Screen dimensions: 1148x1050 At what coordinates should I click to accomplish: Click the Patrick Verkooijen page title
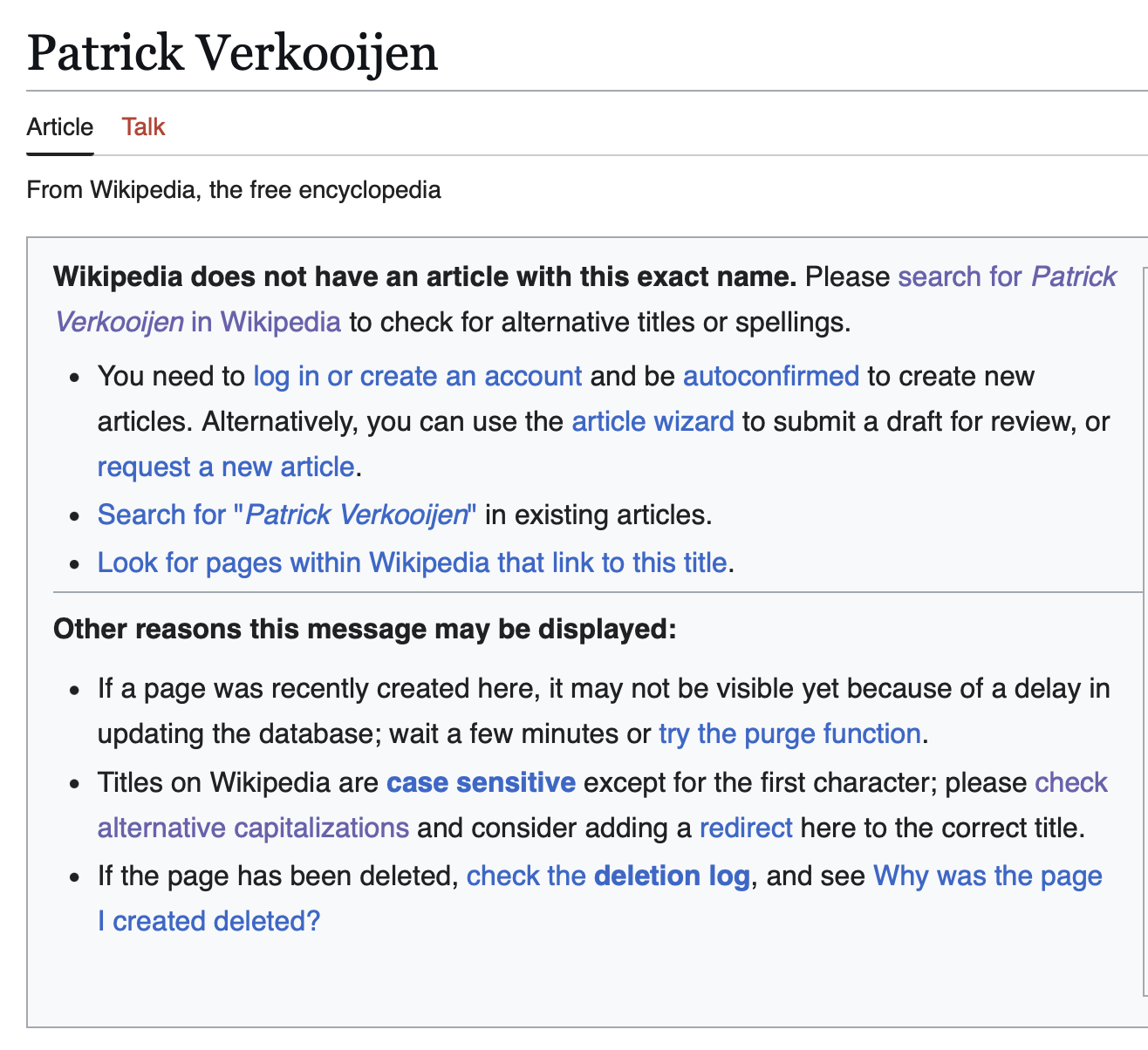point(232,54)
